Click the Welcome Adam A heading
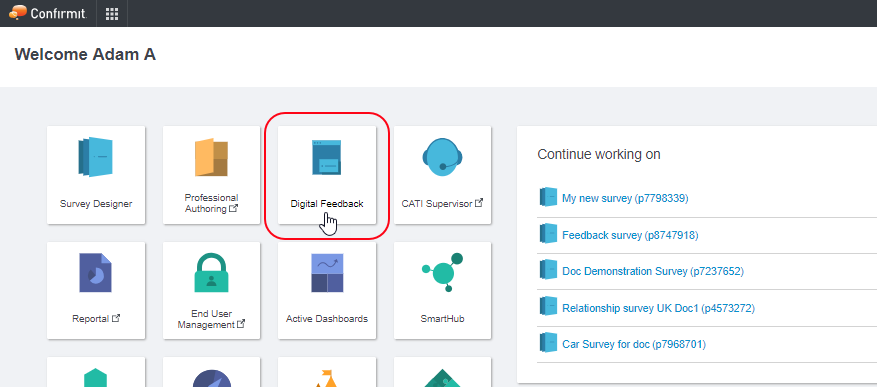877x387 pixels. click(85, 54)
